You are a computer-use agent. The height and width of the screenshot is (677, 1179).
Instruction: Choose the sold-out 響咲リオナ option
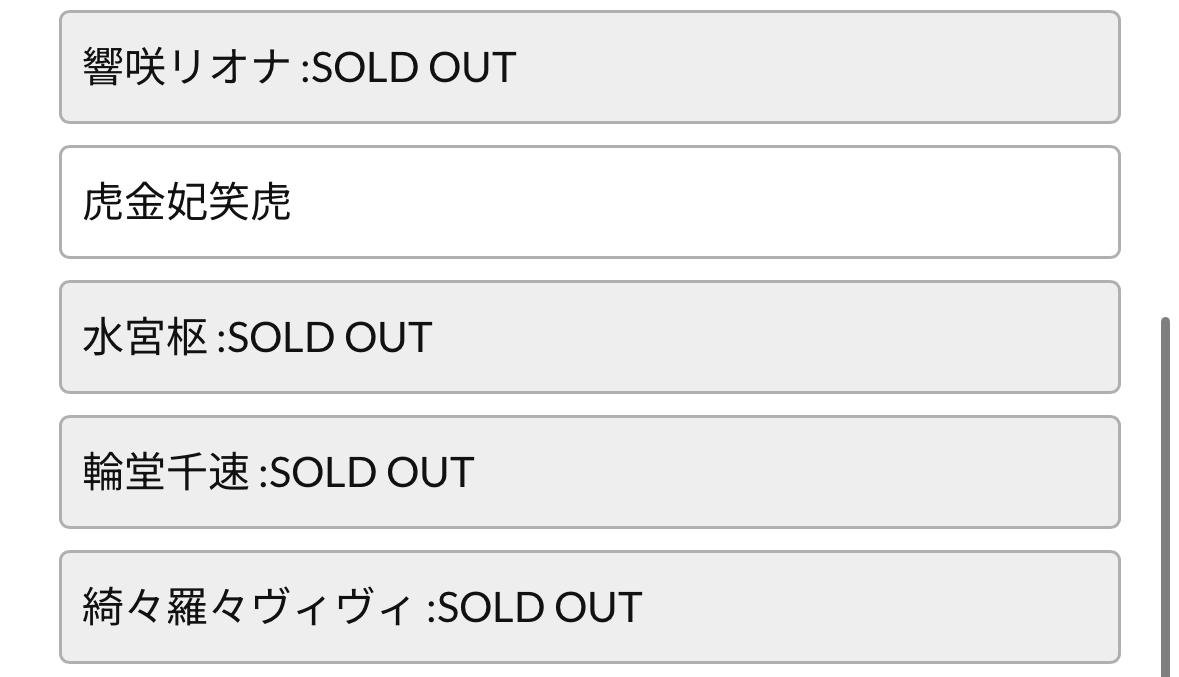(589, 67)
